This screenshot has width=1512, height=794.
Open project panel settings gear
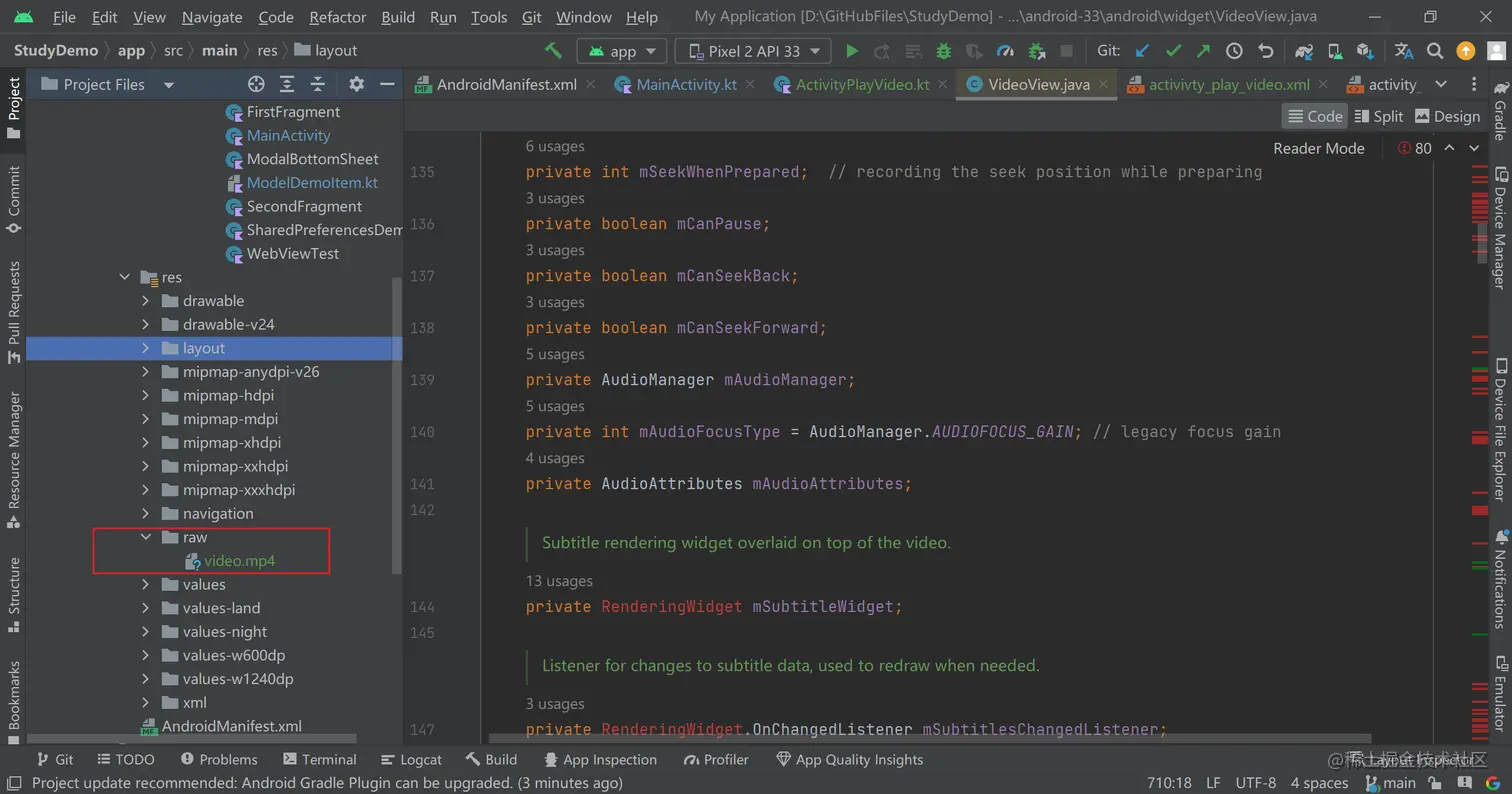356,85
